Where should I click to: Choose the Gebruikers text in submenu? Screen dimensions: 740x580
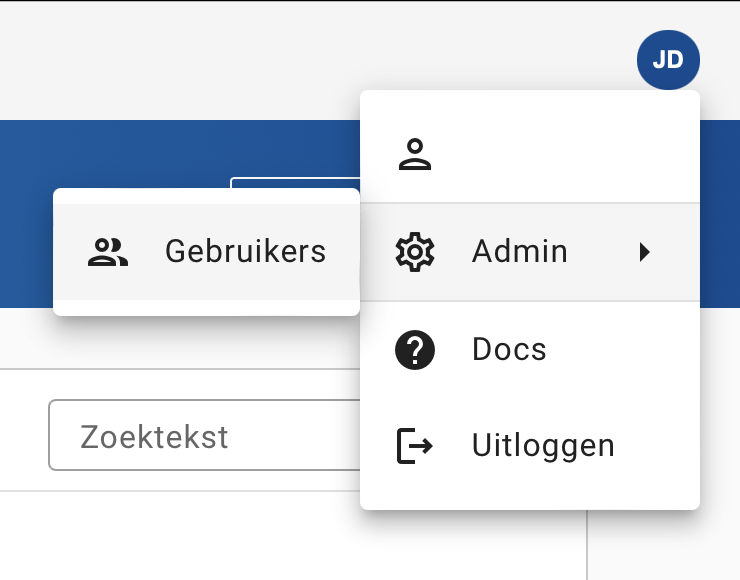pos(246,252)
